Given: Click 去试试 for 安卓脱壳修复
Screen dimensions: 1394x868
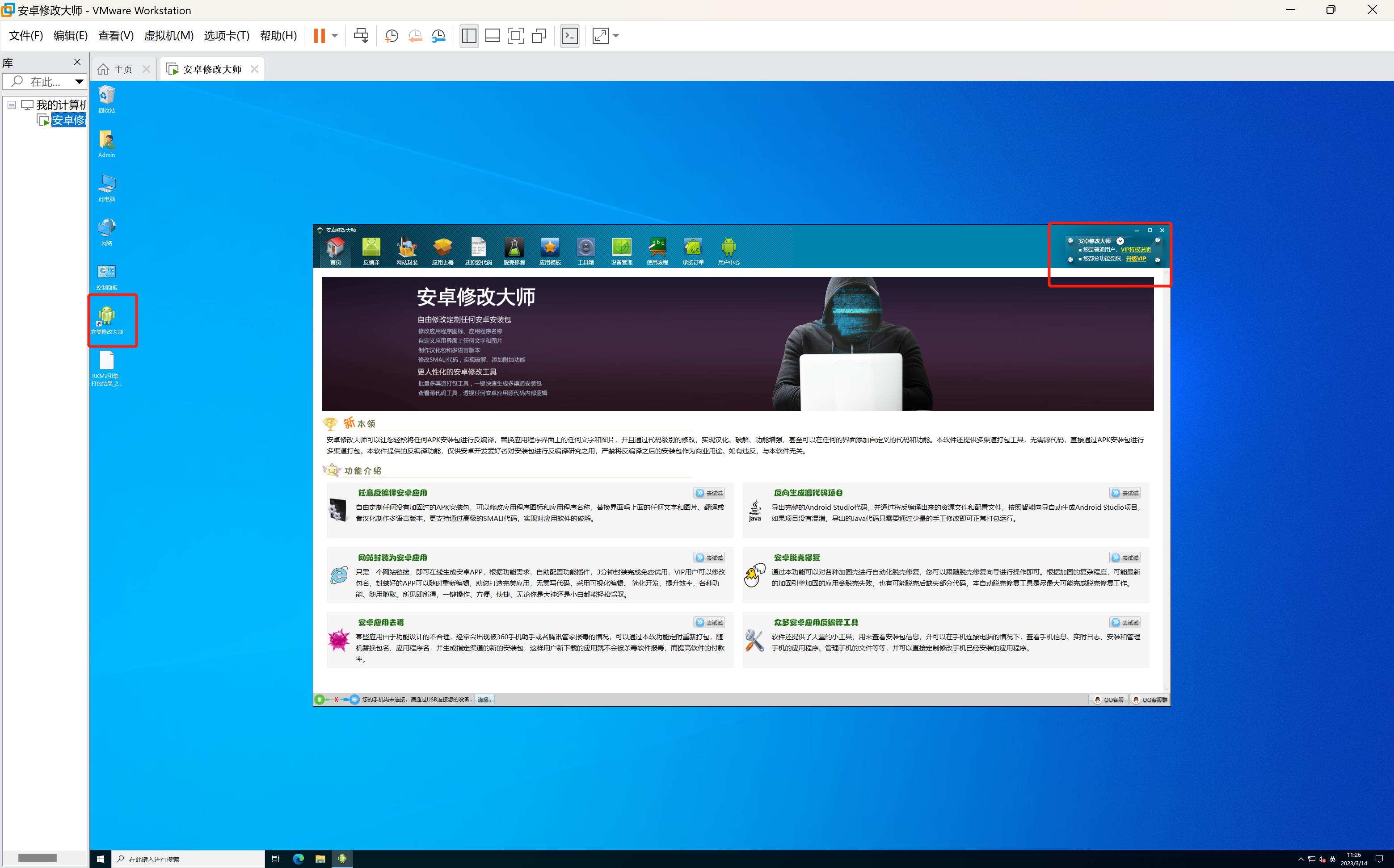Looking at the screenshot, I should coord(1124,558).
